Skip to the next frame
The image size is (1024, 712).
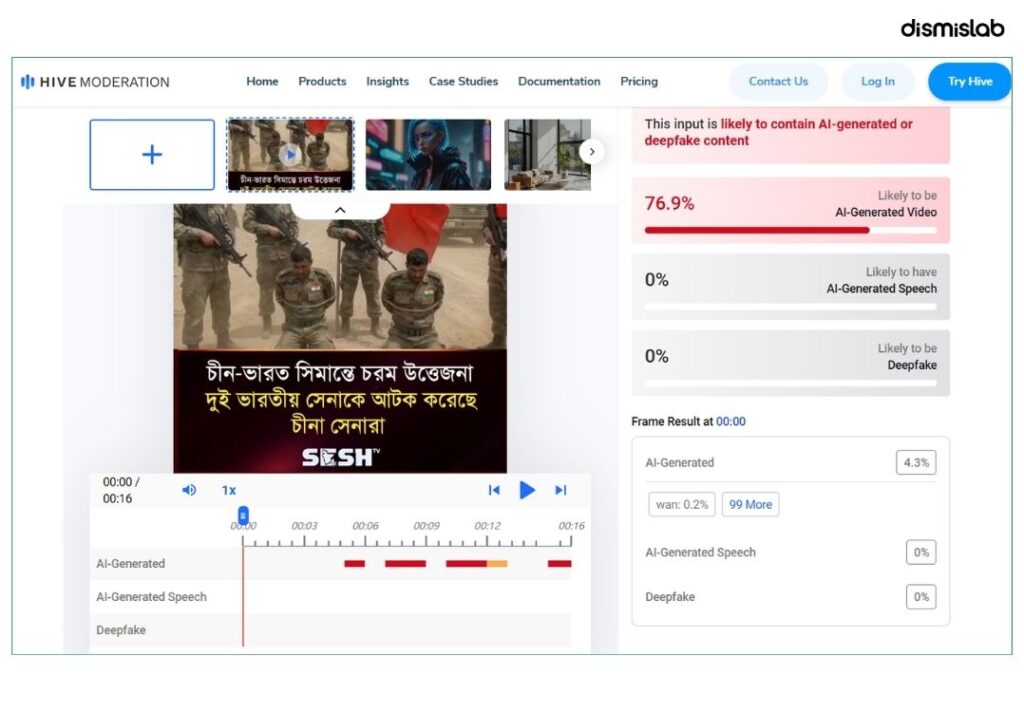pos(560,490)
